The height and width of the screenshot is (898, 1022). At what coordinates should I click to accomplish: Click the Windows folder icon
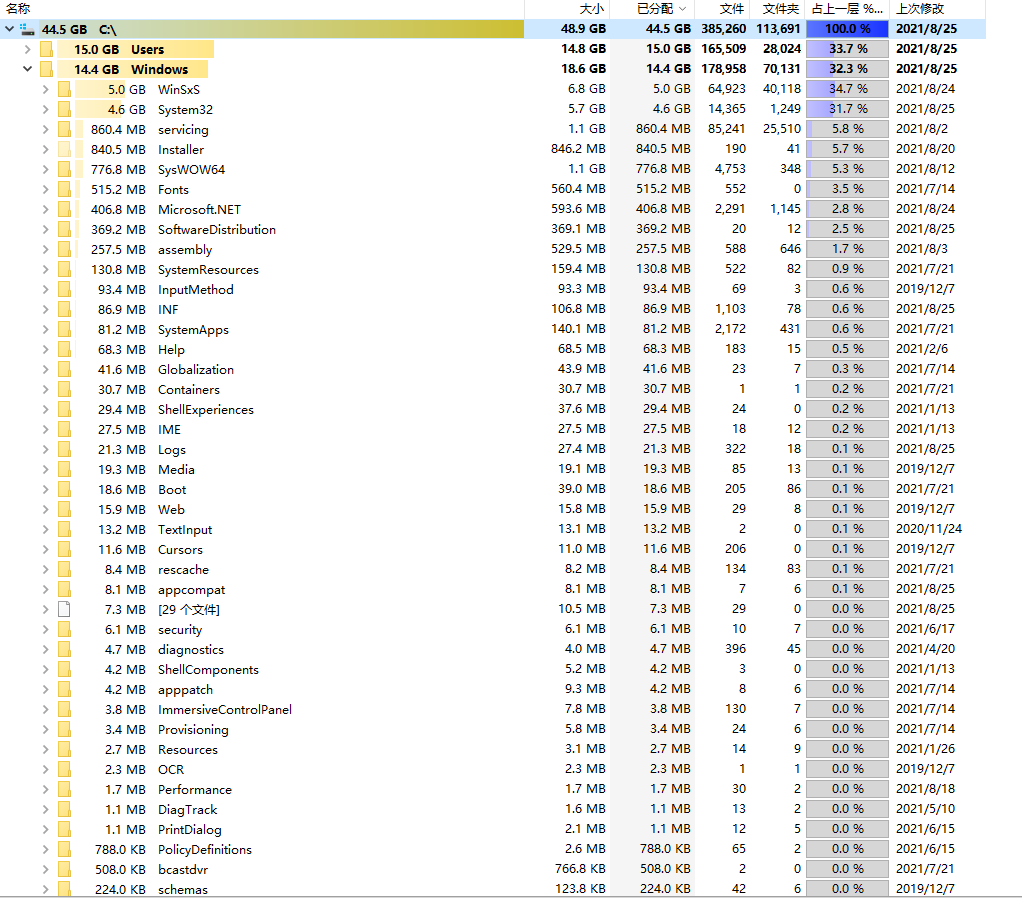[x=46, y=69]
